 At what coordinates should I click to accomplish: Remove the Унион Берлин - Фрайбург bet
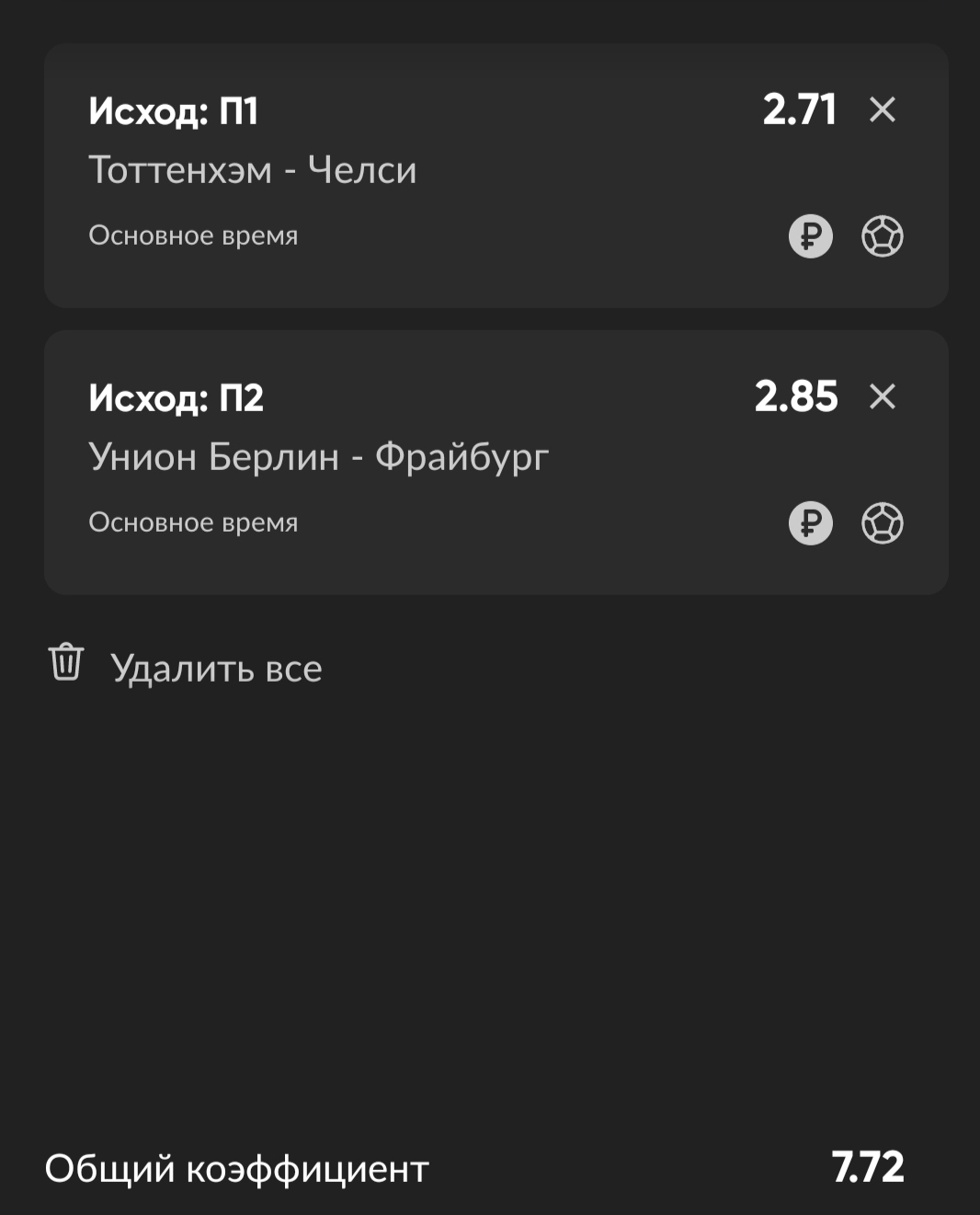(882, 397)
